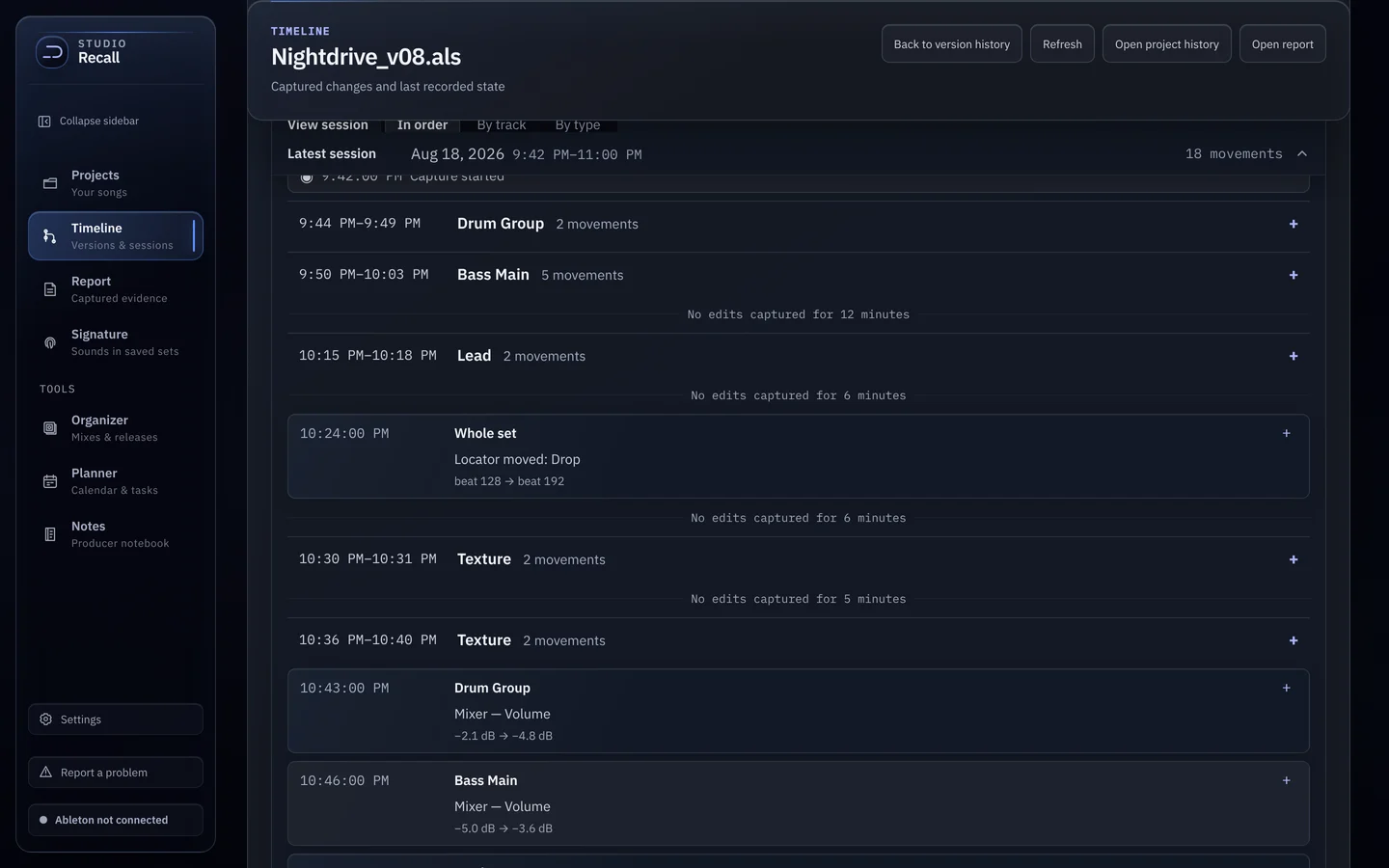Screen dimensions: 1389x868
Task: Click the Notes notebook icon
Action: (50, 534)
